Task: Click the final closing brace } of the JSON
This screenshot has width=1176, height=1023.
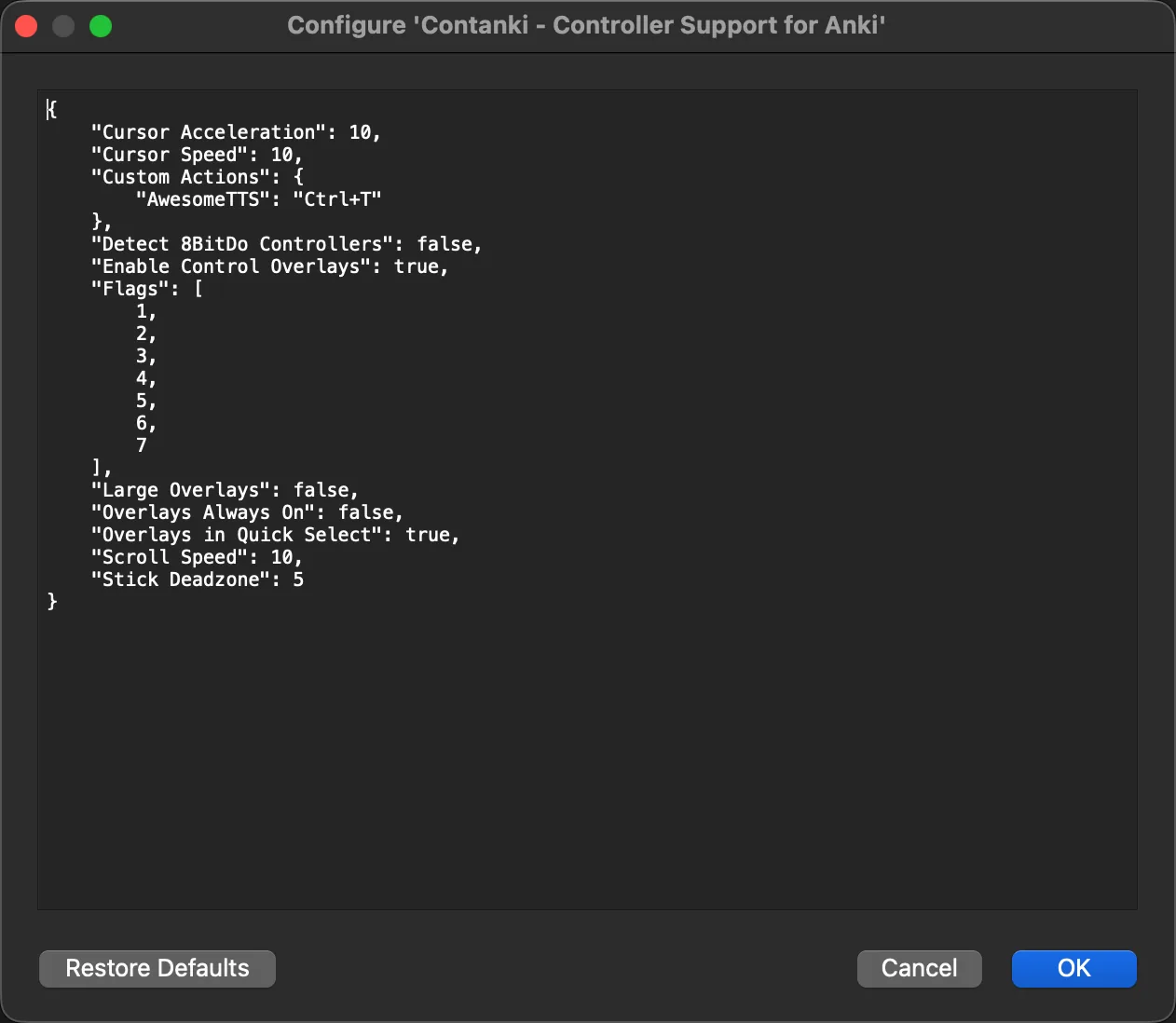Action: click(x=52, y=602)
